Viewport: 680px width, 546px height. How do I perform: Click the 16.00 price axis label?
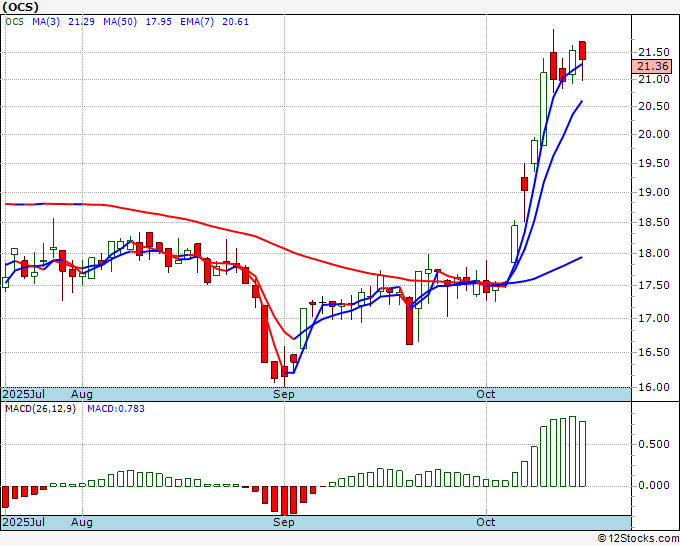tap(654, 387)
